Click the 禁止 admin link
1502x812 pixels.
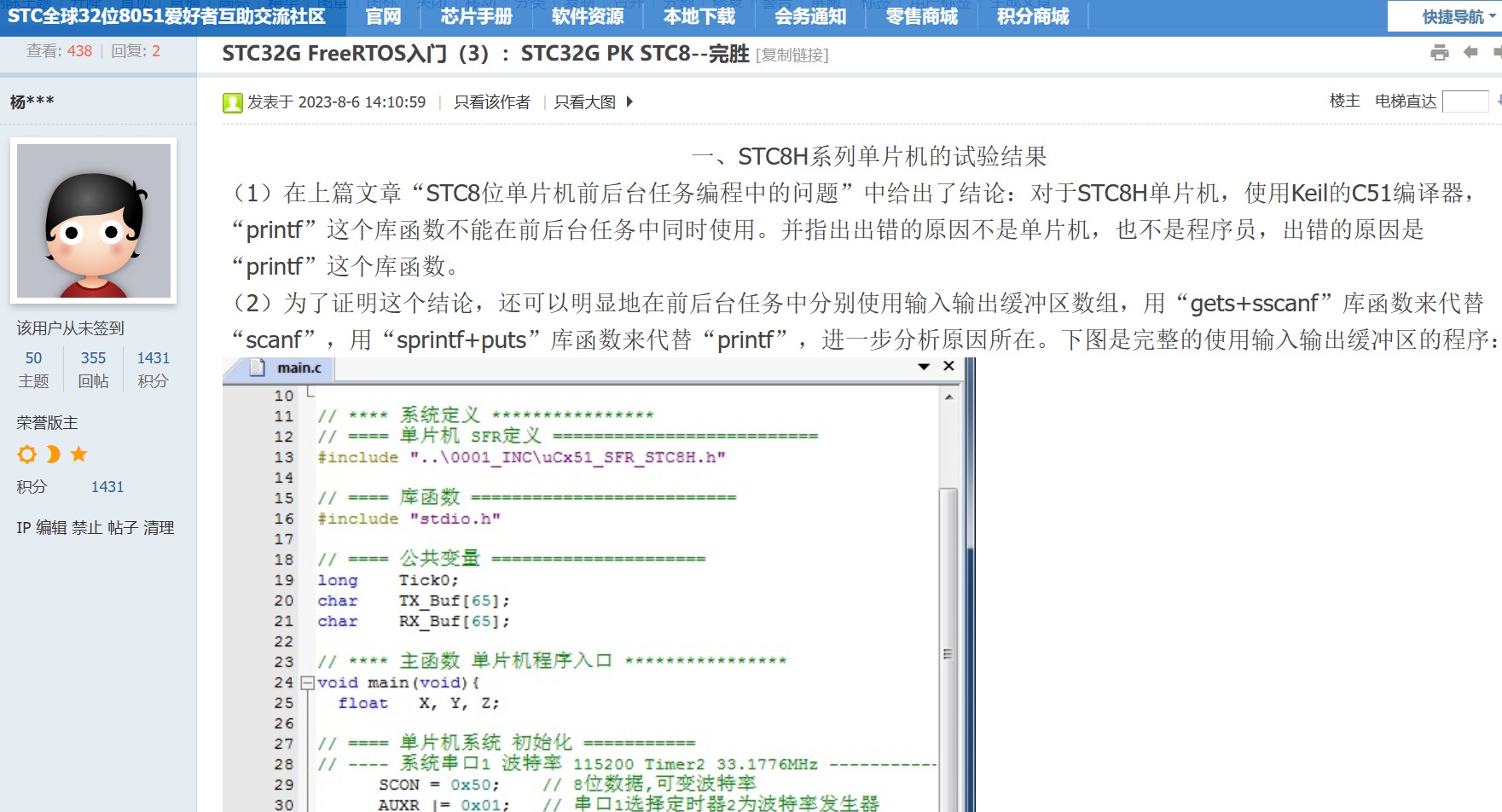click(87, 528)
